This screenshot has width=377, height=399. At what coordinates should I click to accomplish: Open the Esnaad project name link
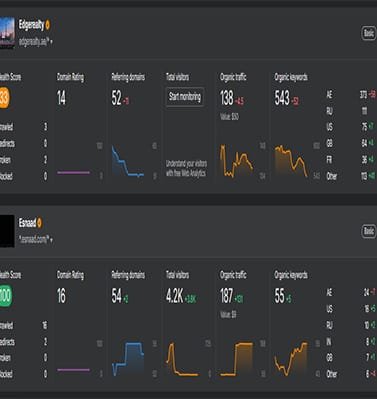click(27, 223)
